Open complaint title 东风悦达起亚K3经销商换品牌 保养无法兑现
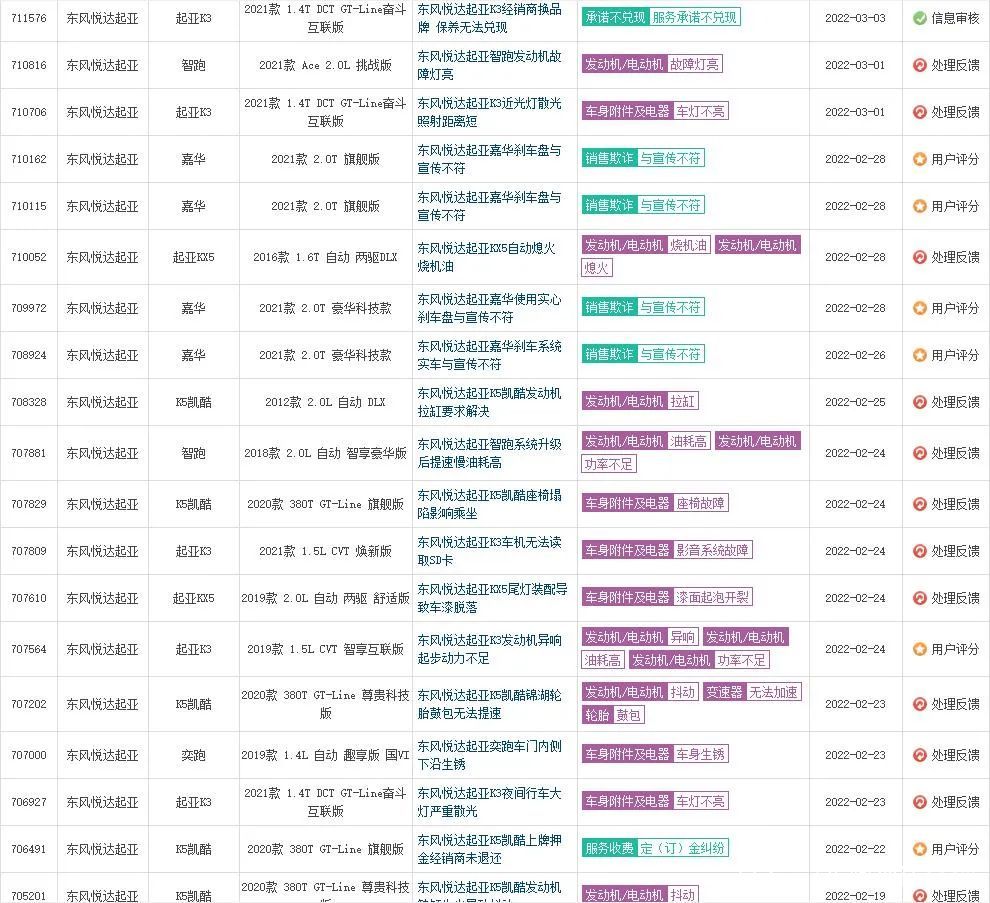990x903 pixels. tap(489, 18)
